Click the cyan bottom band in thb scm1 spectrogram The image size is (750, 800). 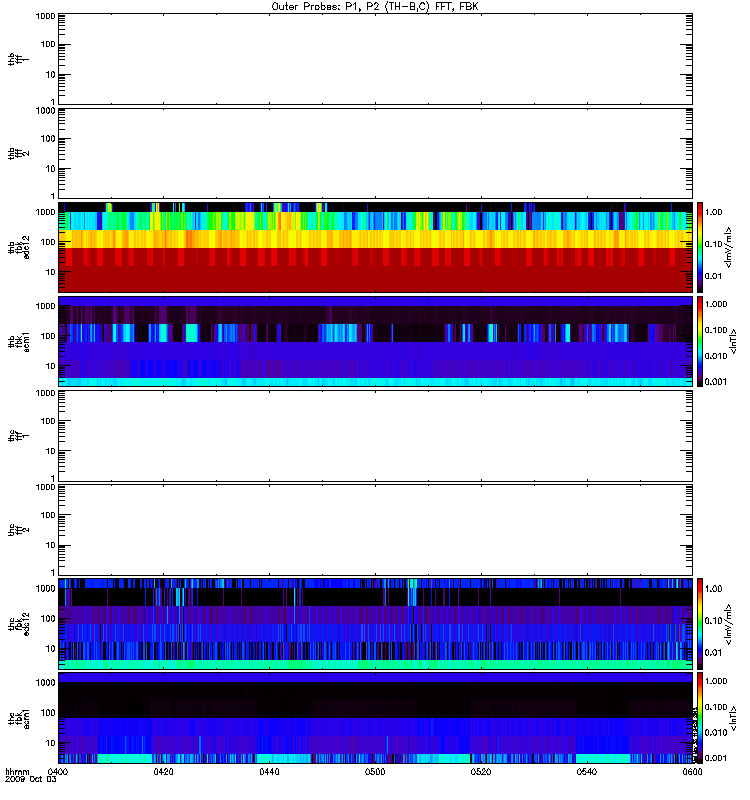click(x=375, y=382)
